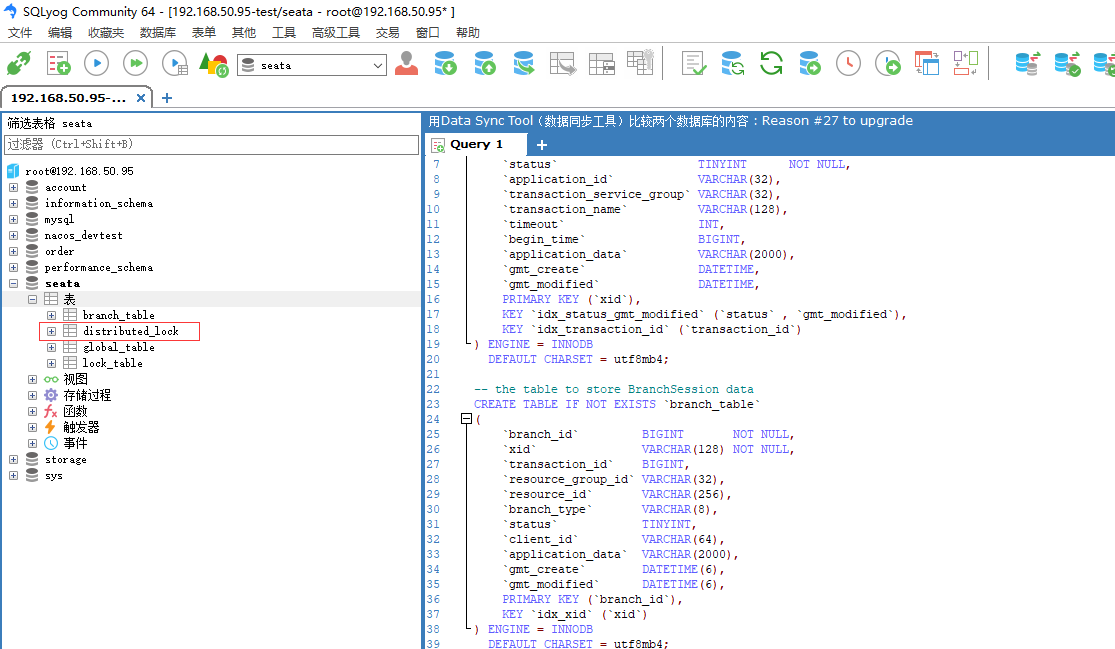Click the new connection plug icon
Screen dimensions: 1115x649
tap(19, 64)
